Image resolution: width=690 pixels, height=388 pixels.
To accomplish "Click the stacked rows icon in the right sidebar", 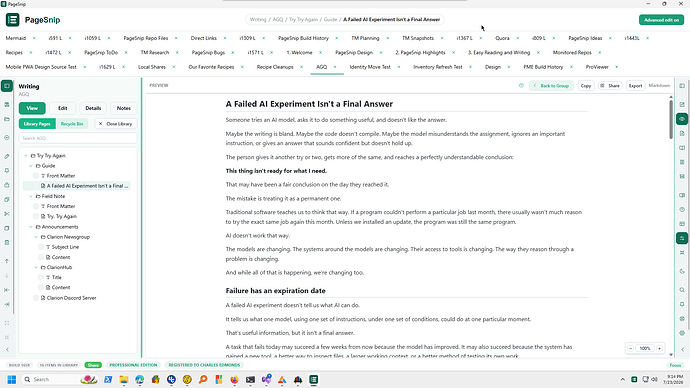I will click(682, 176).
